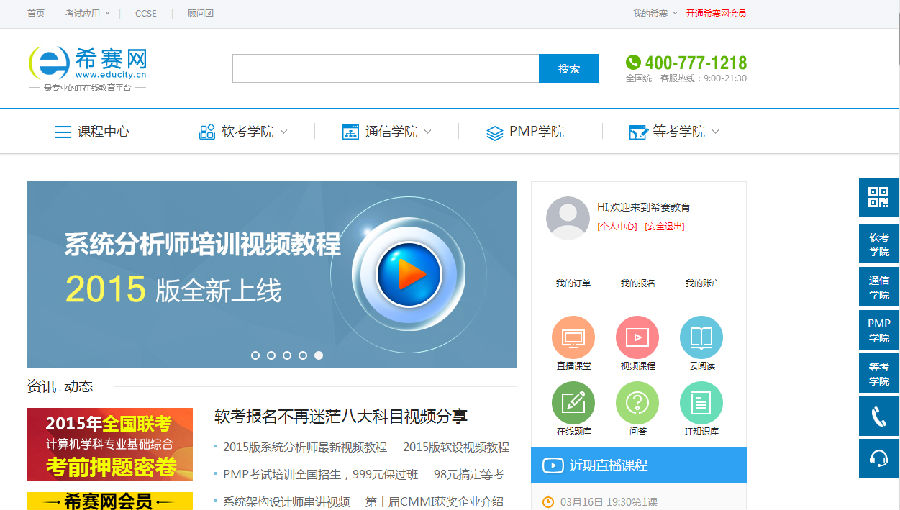The width and height of the screenshot is (900, 510).
Task: Open the green 在线题库 pencil icon
Action: pos(573,403)
